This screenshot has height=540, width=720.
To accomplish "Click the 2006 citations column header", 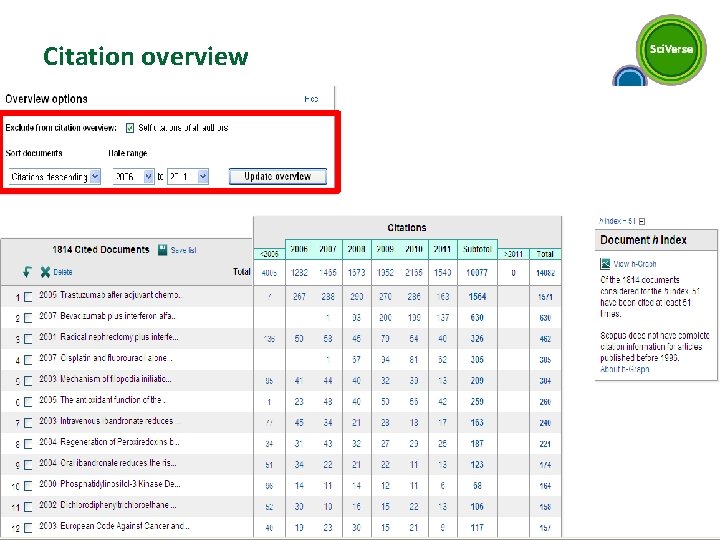I will click(299, 249).
